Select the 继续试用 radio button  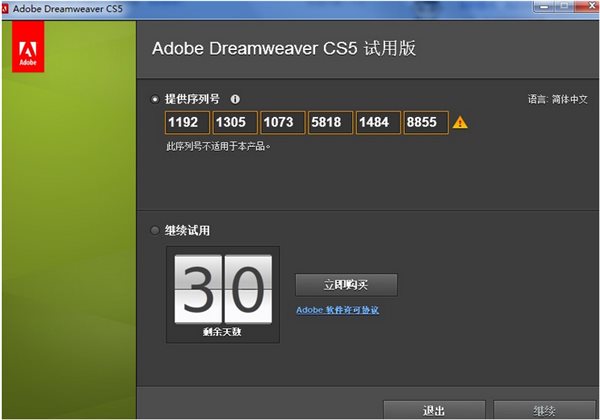pyautogui.click(x=155, y=231)
